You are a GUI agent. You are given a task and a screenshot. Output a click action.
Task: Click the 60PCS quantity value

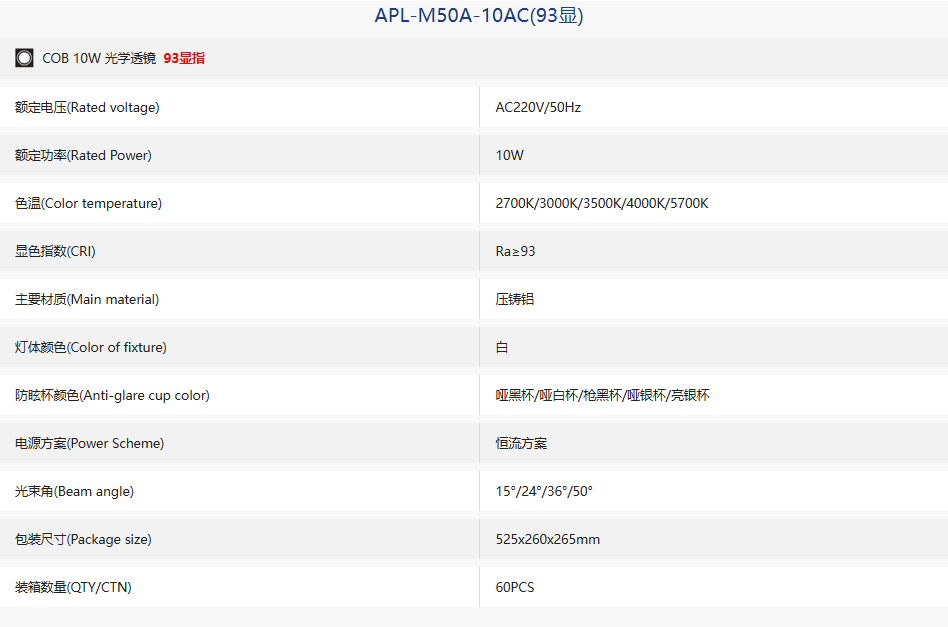(x=515, y=587)
